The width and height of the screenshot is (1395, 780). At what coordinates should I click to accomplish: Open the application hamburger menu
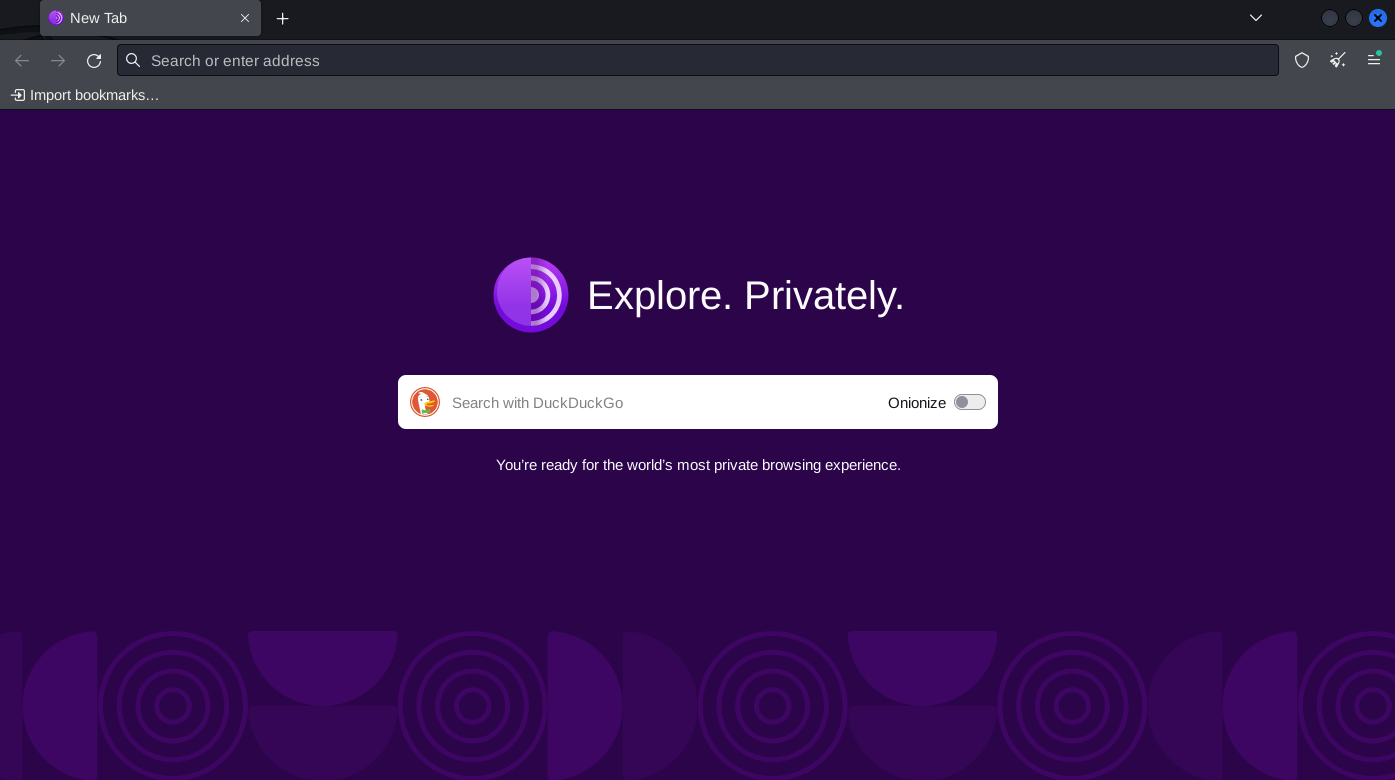tap(1374, 60)
